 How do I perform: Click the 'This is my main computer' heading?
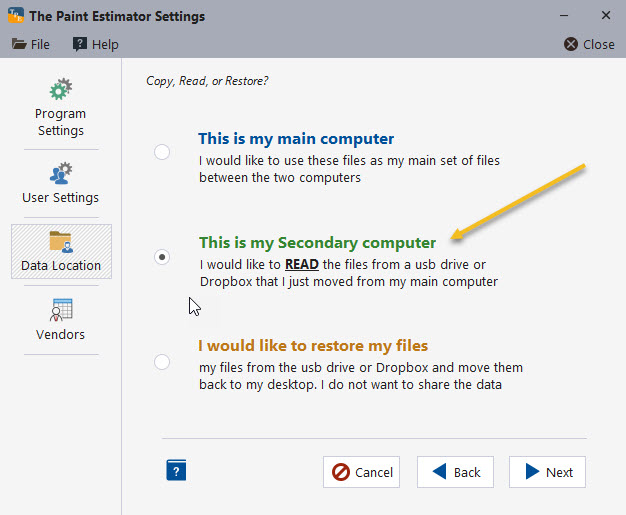point(296,139)
